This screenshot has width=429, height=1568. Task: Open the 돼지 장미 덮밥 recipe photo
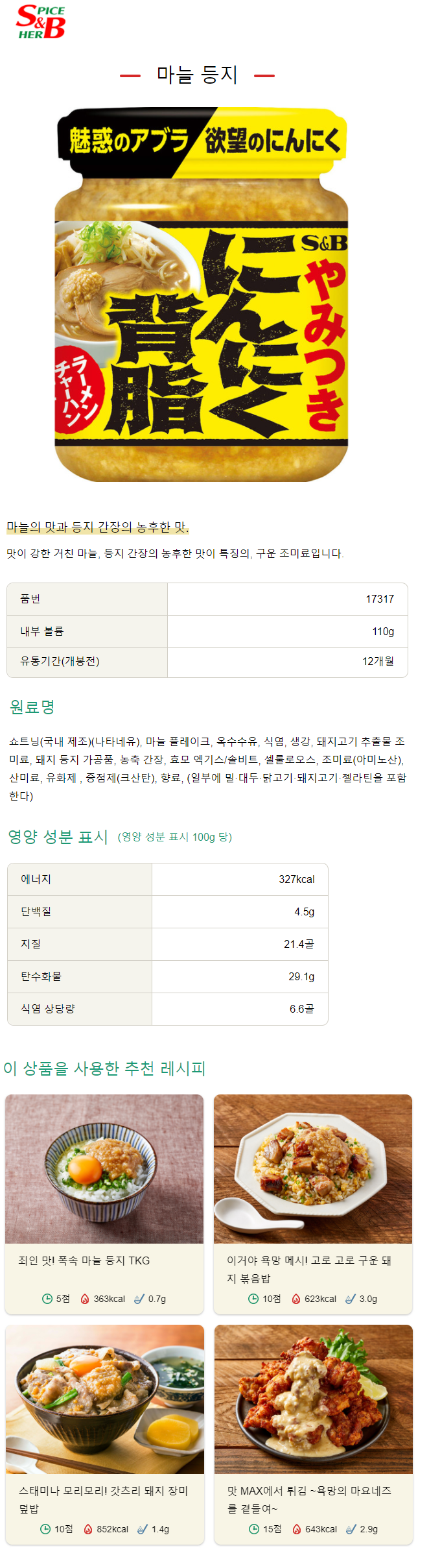pos(105,1399)
